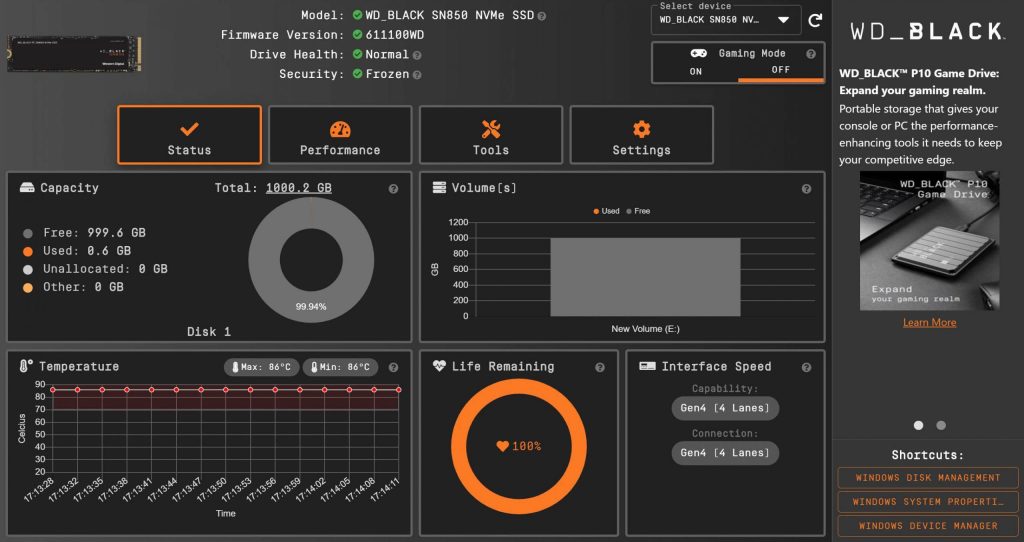Click the WD_BLACK logo
The image size is (1024, 542).
point(928,31)
